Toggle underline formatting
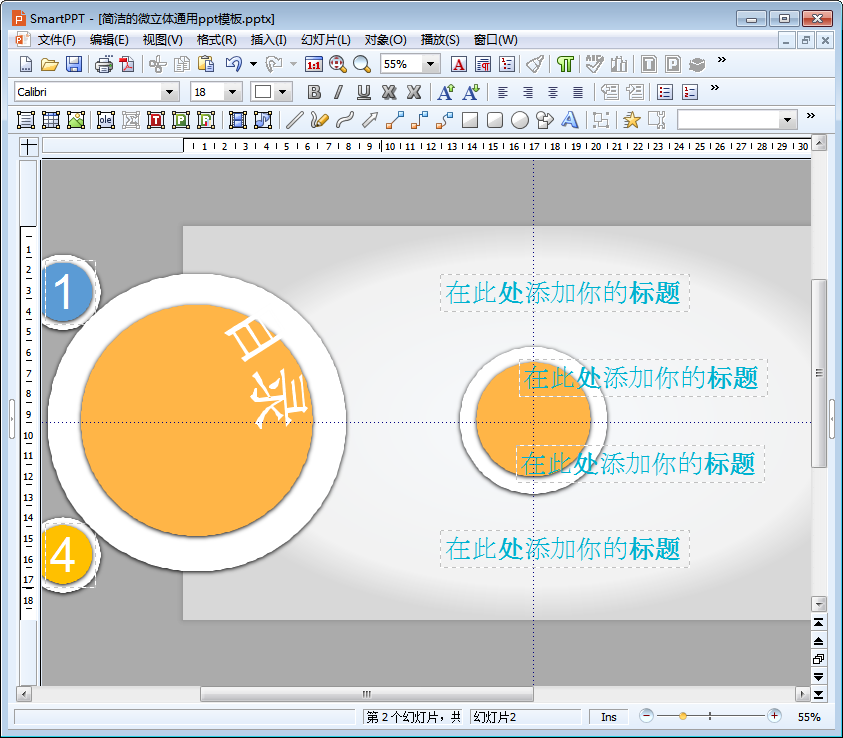The image size is (843, 738). tap(364, 92)
